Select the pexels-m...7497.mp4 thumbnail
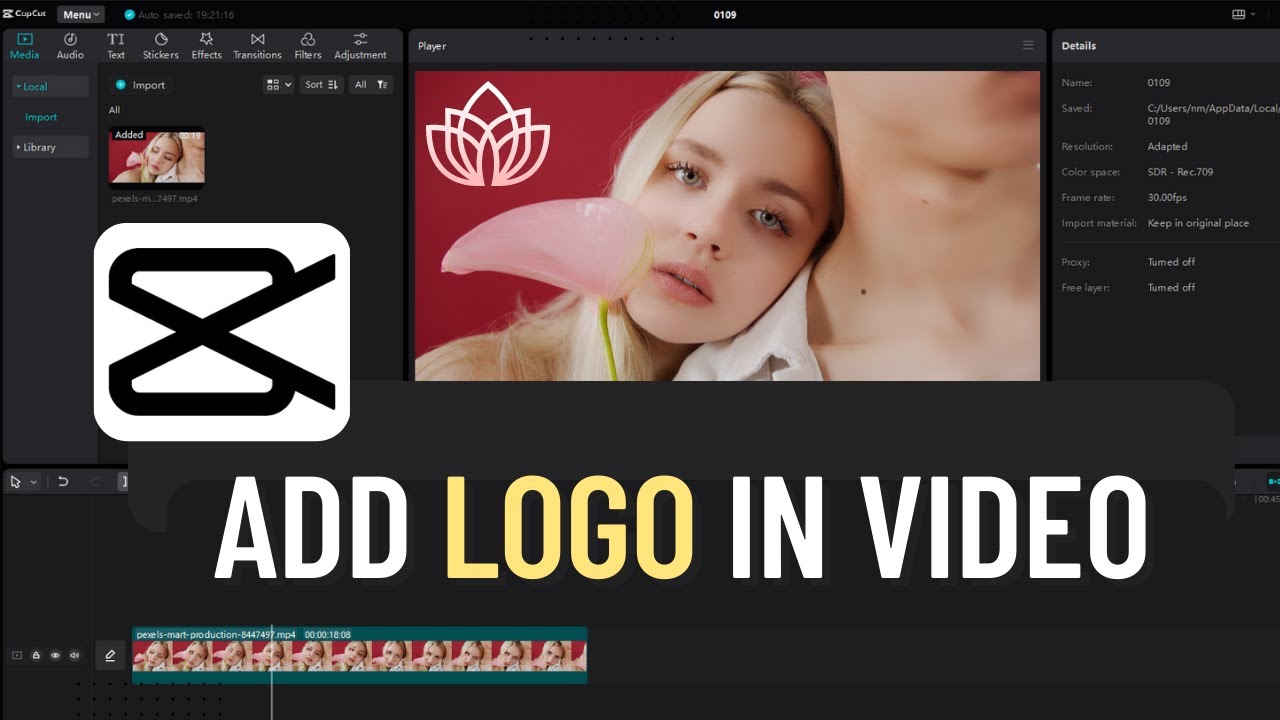 [156, 158]
